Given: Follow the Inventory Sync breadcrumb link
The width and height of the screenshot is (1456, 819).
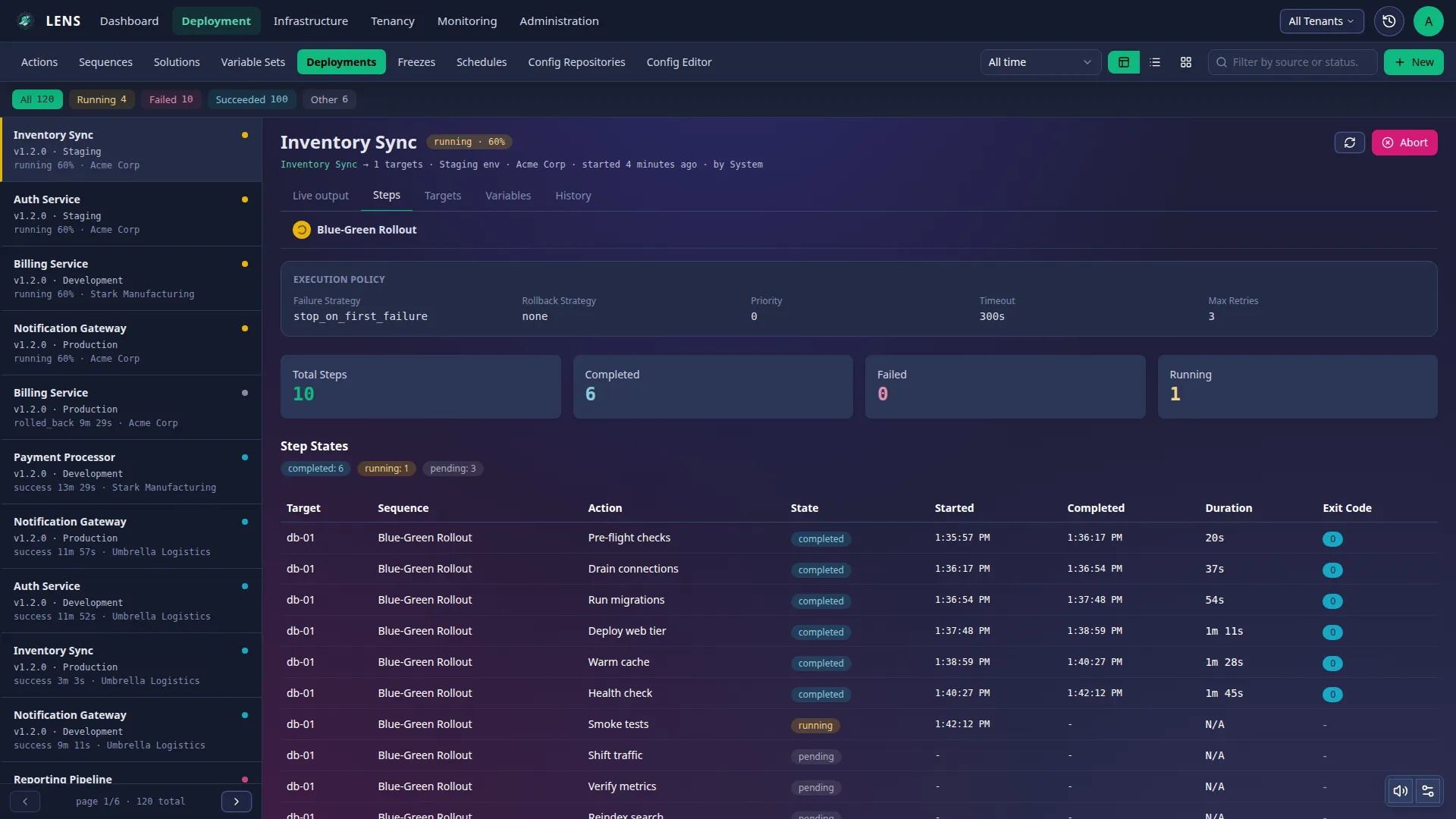Looking at the screenshot, I should point(318,165).
